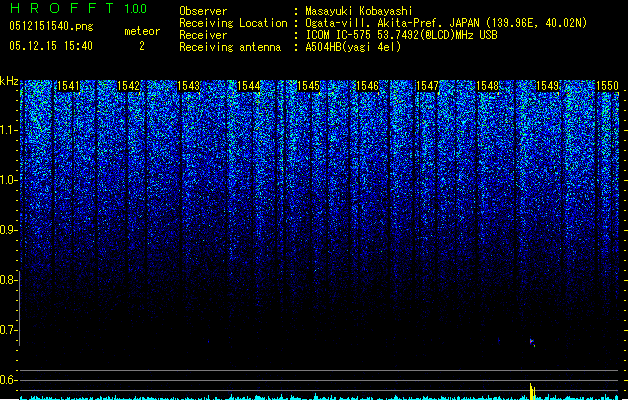Click the 1542 time marker
629x400 pixels.
point(128,86)
